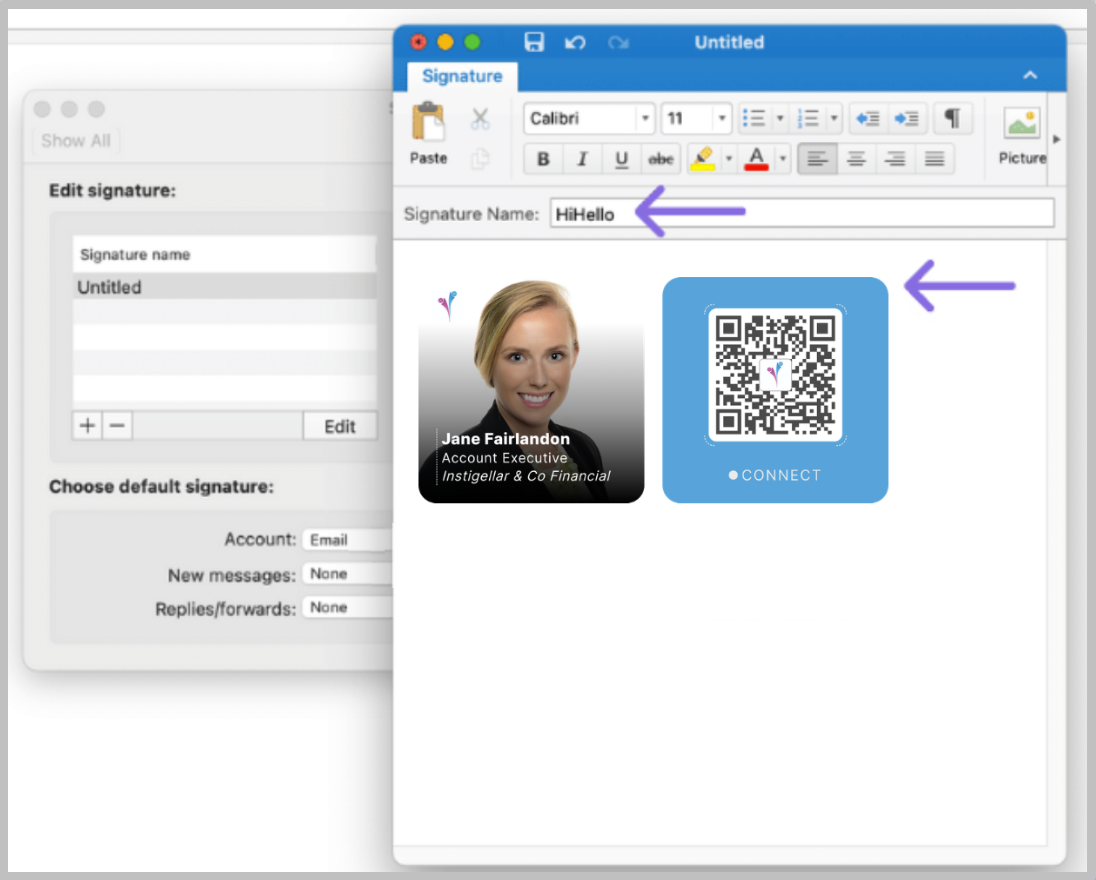The image size is (1096, 880).
Task: Collapse the ribbon with chevron
Action: click(1030, 75)
